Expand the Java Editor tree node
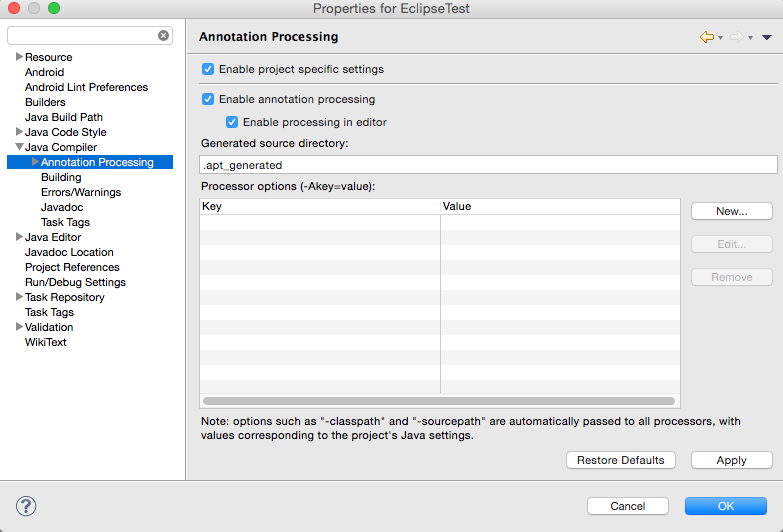The width and height of the screenshot is (783, 532). pos(19,237)
